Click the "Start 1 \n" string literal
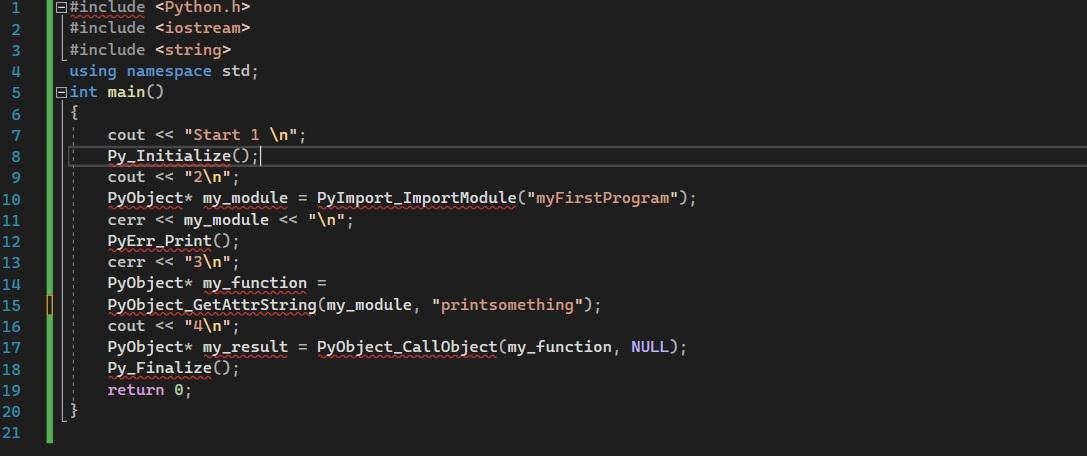1087x456 pixels. (241, 134)
